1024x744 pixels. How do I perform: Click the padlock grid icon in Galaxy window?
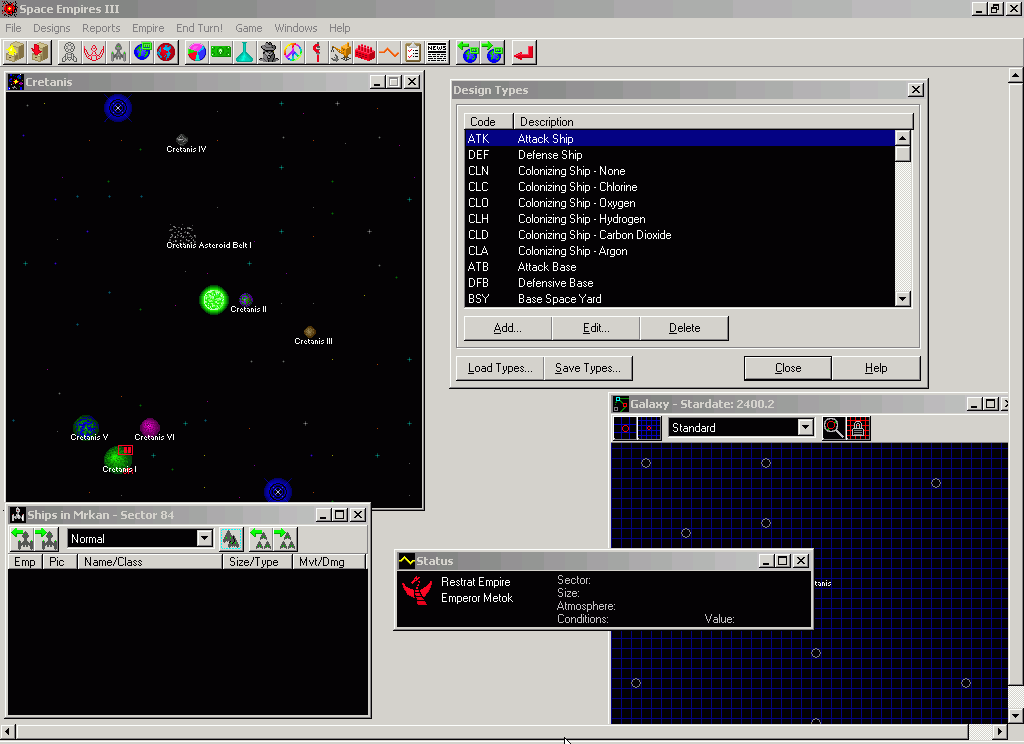tap(857, 428)
